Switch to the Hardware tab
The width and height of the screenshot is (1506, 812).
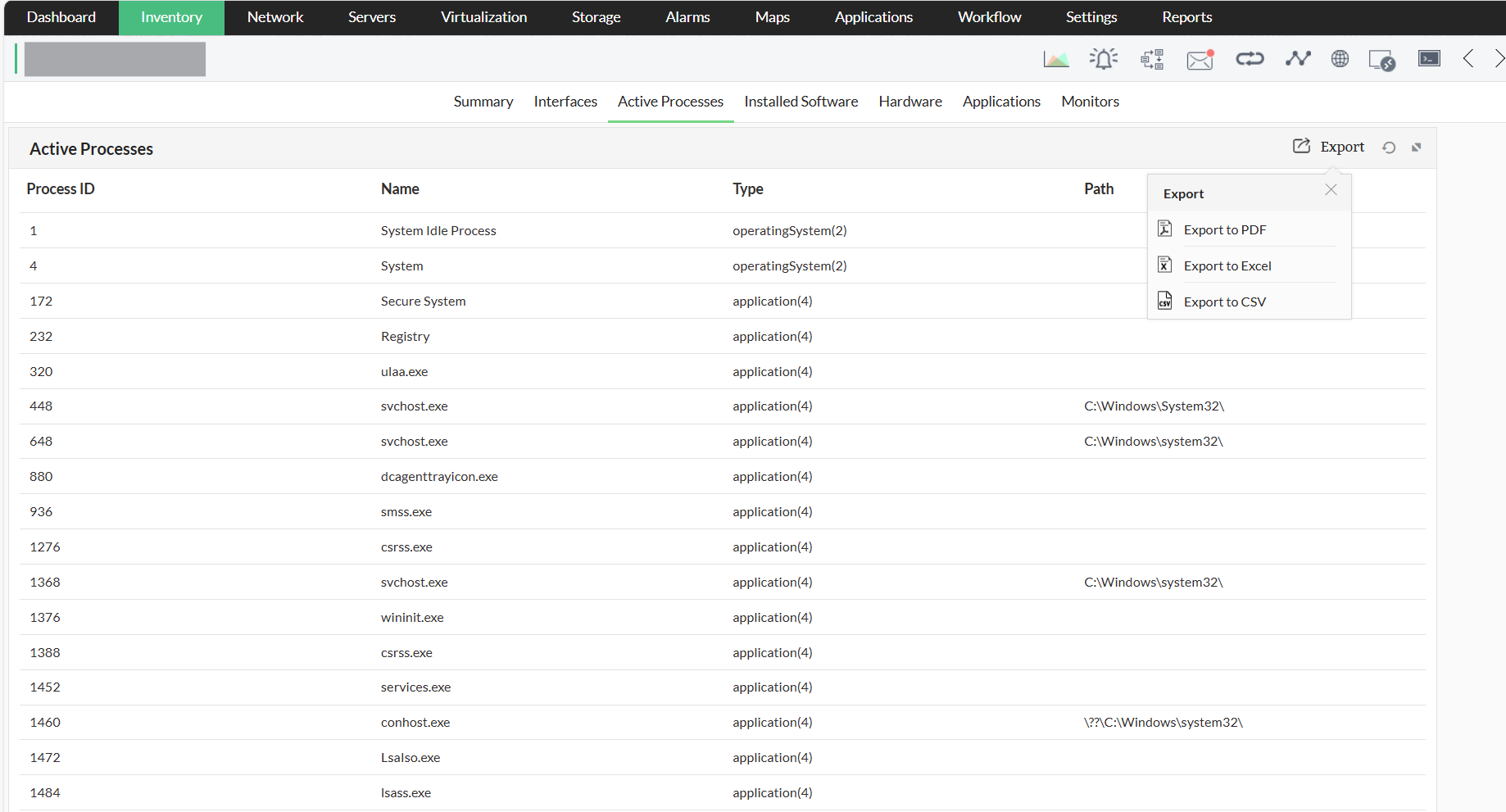pos(909,102)
